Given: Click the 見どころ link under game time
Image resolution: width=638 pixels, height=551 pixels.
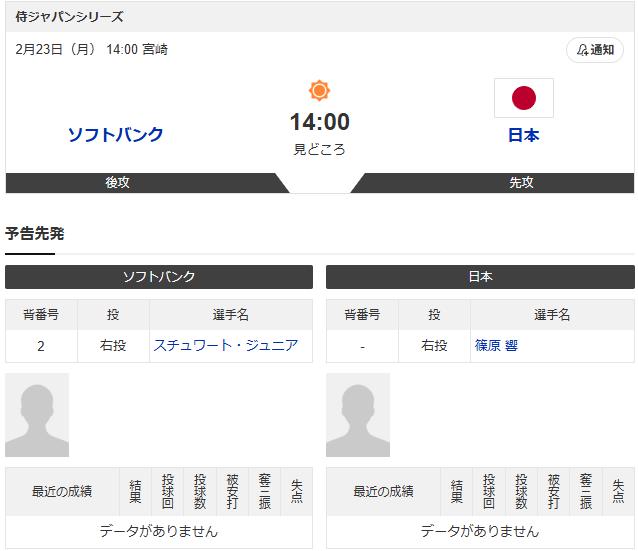Looking at the screenshot, I should [x=319, y=149].
